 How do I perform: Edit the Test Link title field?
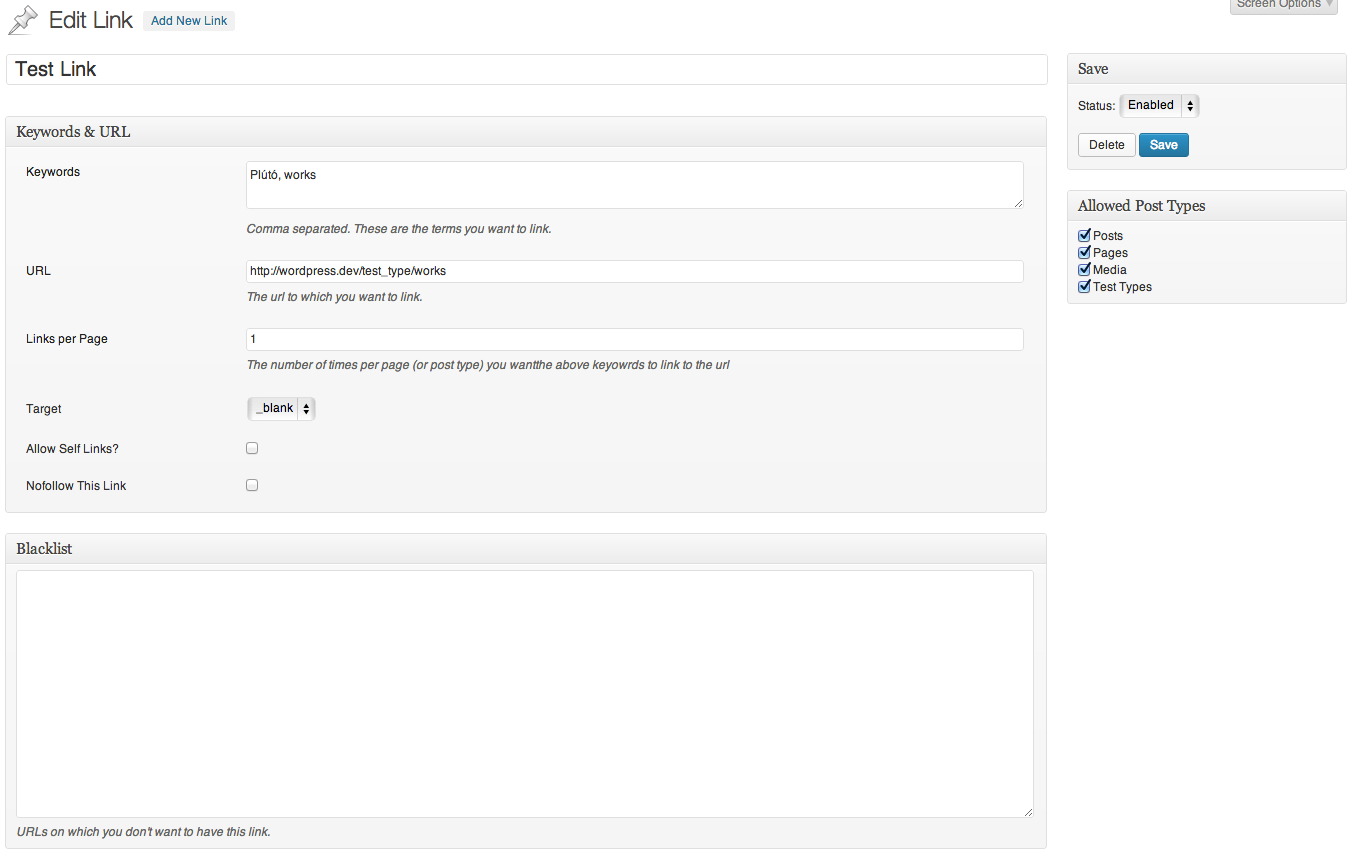(526, 70)
